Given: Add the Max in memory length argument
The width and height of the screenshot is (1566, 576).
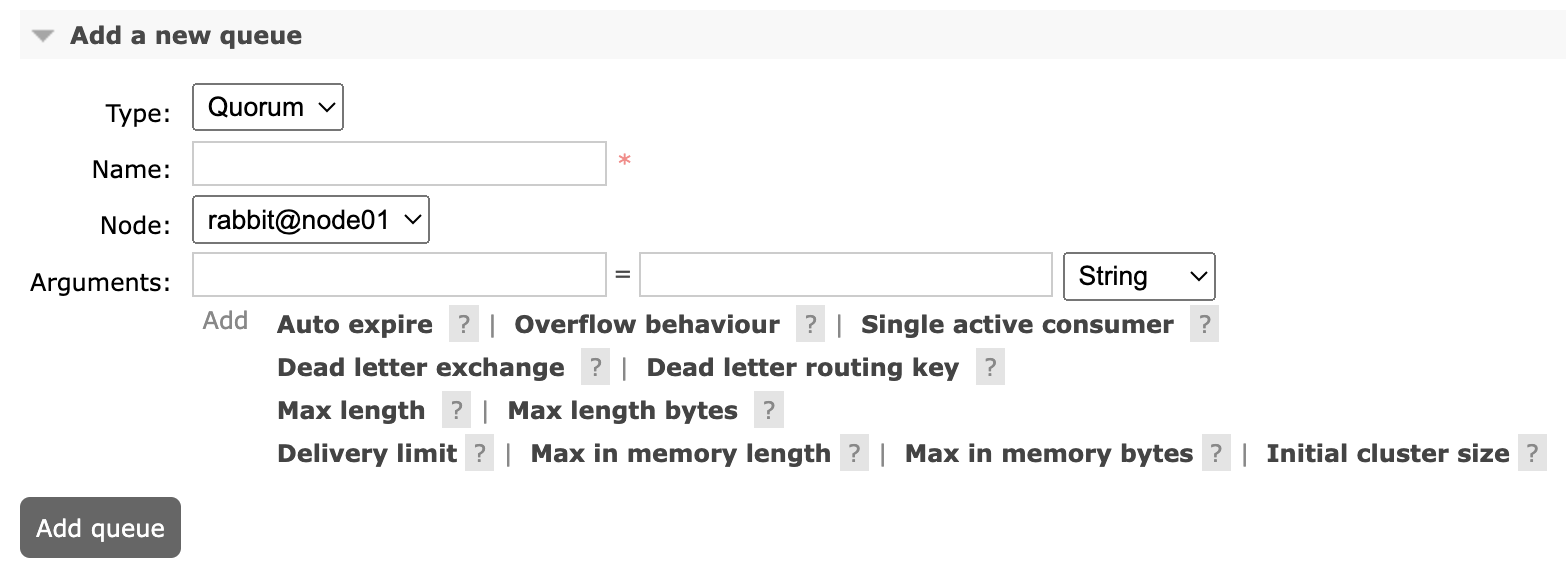Looking at the screenshot, I should coord(680,454).
